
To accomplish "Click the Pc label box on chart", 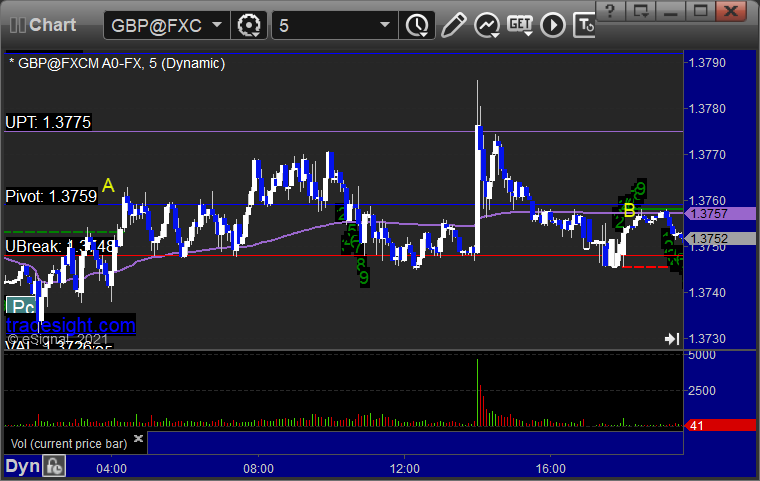I will click(x=20, y=306).
